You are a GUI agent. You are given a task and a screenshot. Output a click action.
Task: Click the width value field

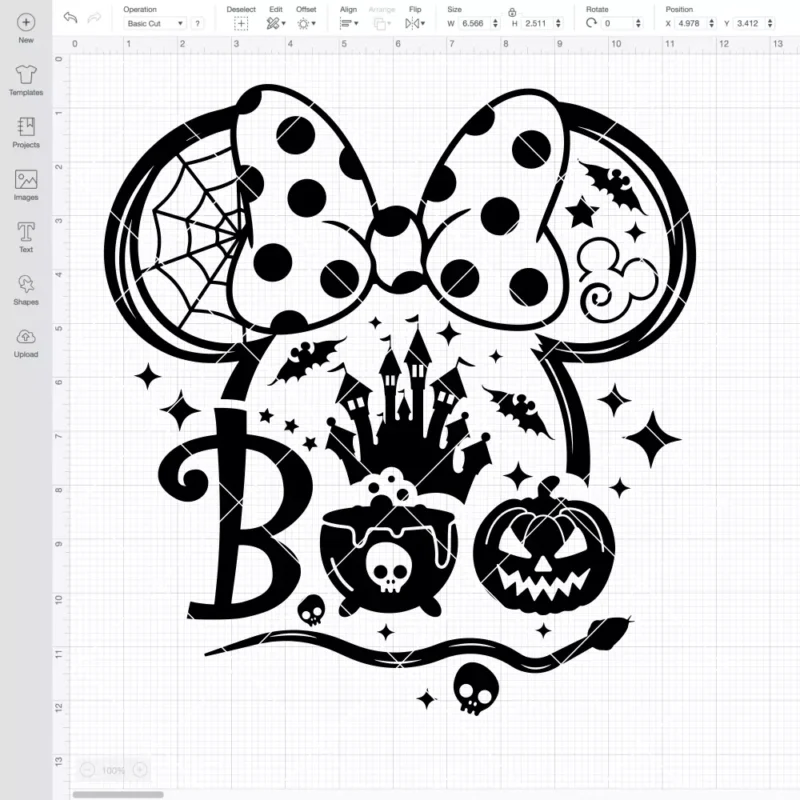point(473,23)
